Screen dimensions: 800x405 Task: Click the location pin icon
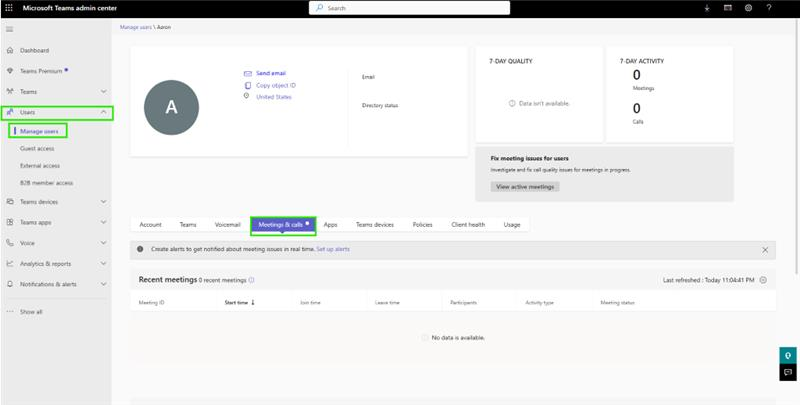pos(246,96)
